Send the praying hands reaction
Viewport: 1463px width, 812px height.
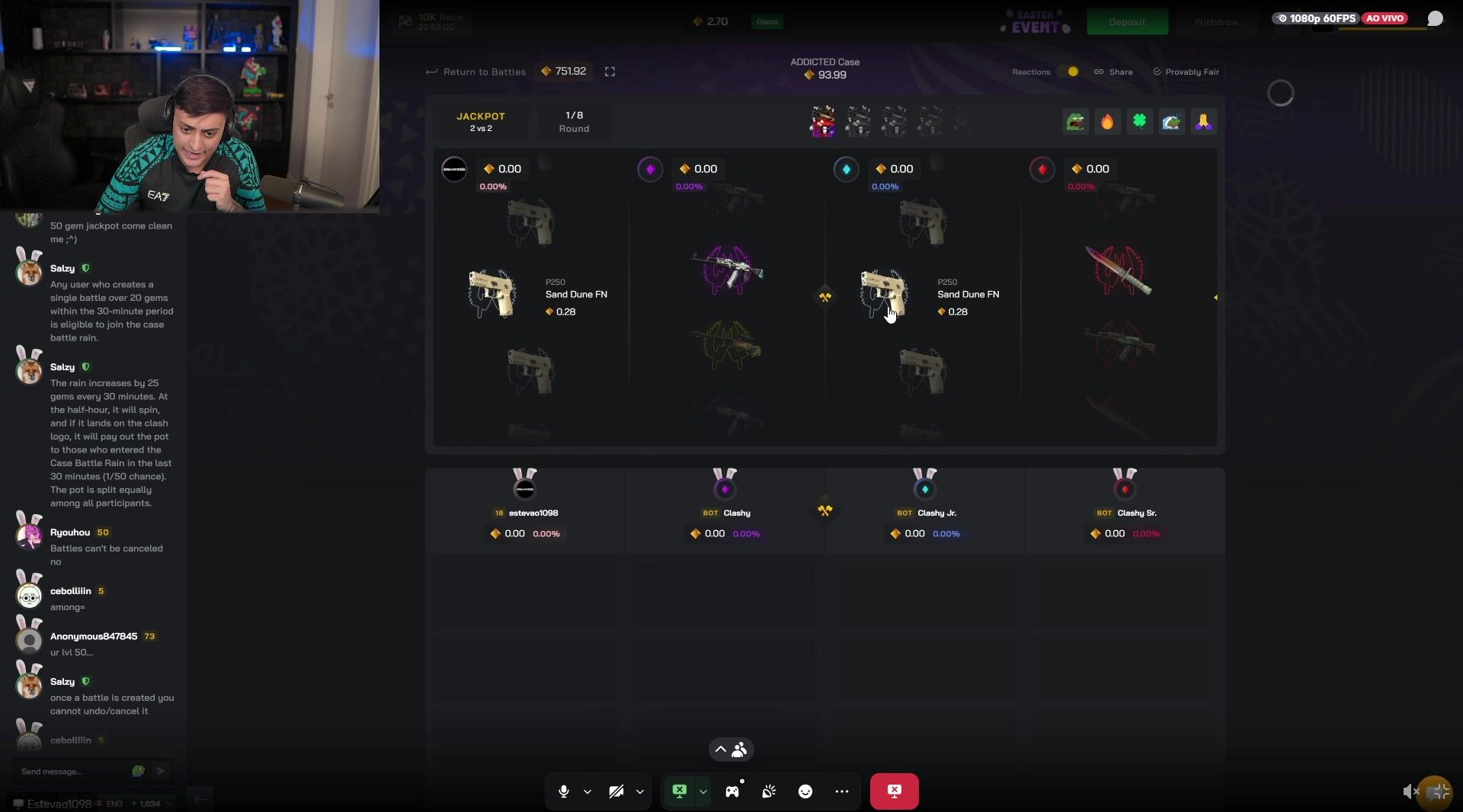[1204, 122]
